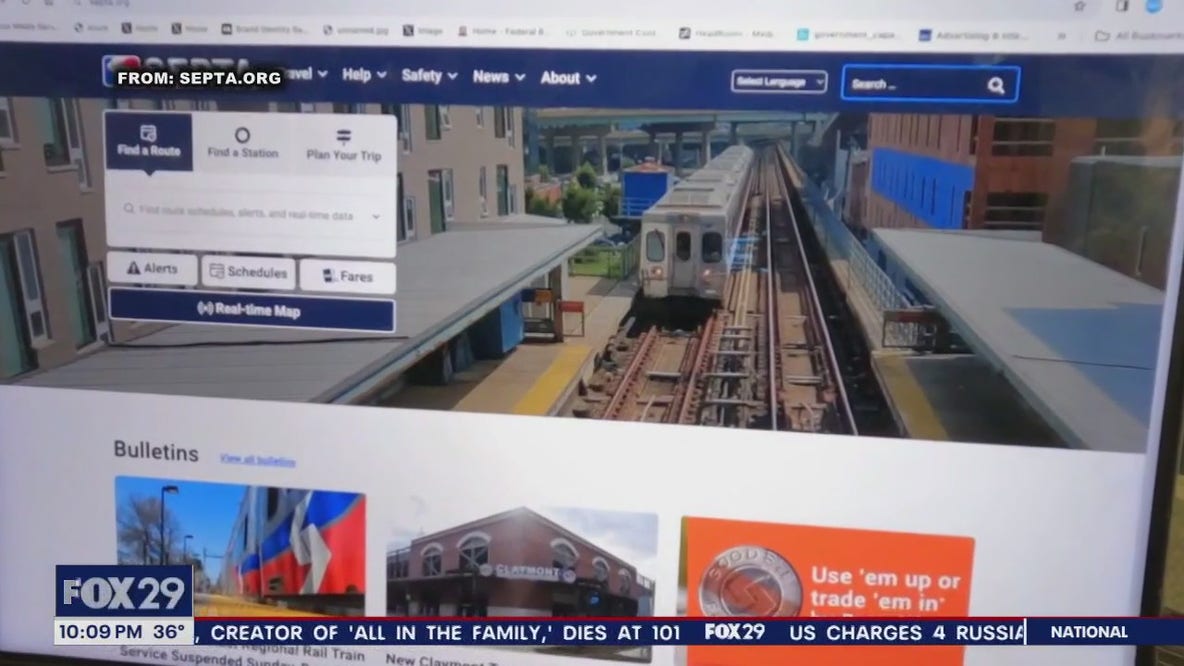Click the browser side panel icon

click(1122, 6)
